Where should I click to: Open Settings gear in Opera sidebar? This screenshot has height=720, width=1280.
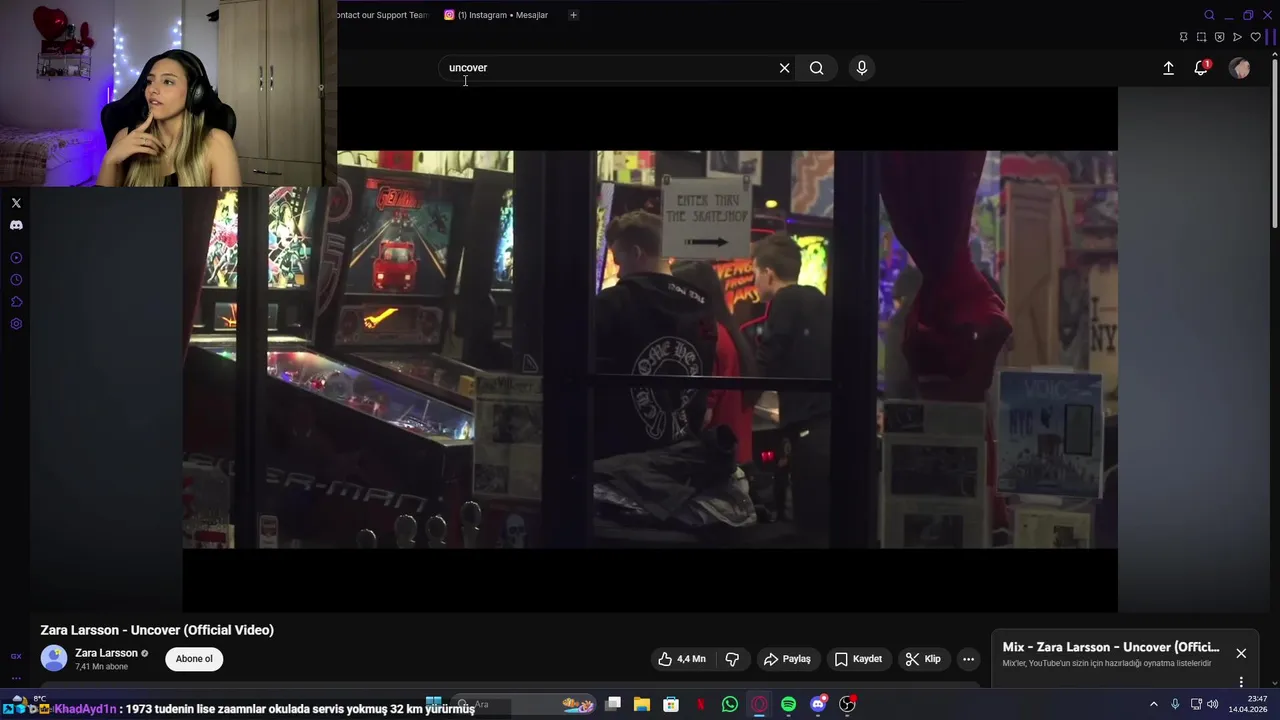pos(16,324)
